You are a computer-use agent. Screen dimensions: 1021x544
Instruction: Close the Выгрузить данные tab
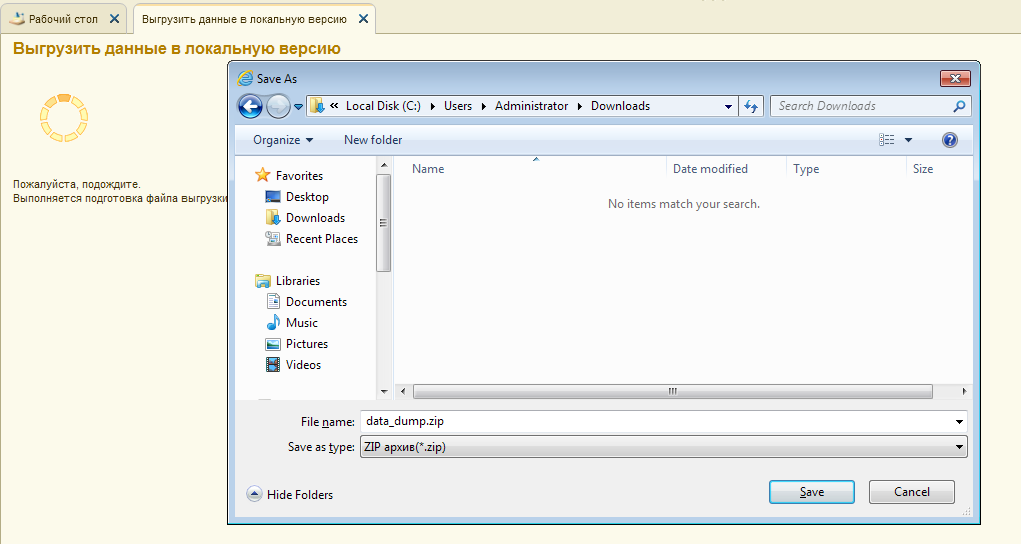point(362,19)
